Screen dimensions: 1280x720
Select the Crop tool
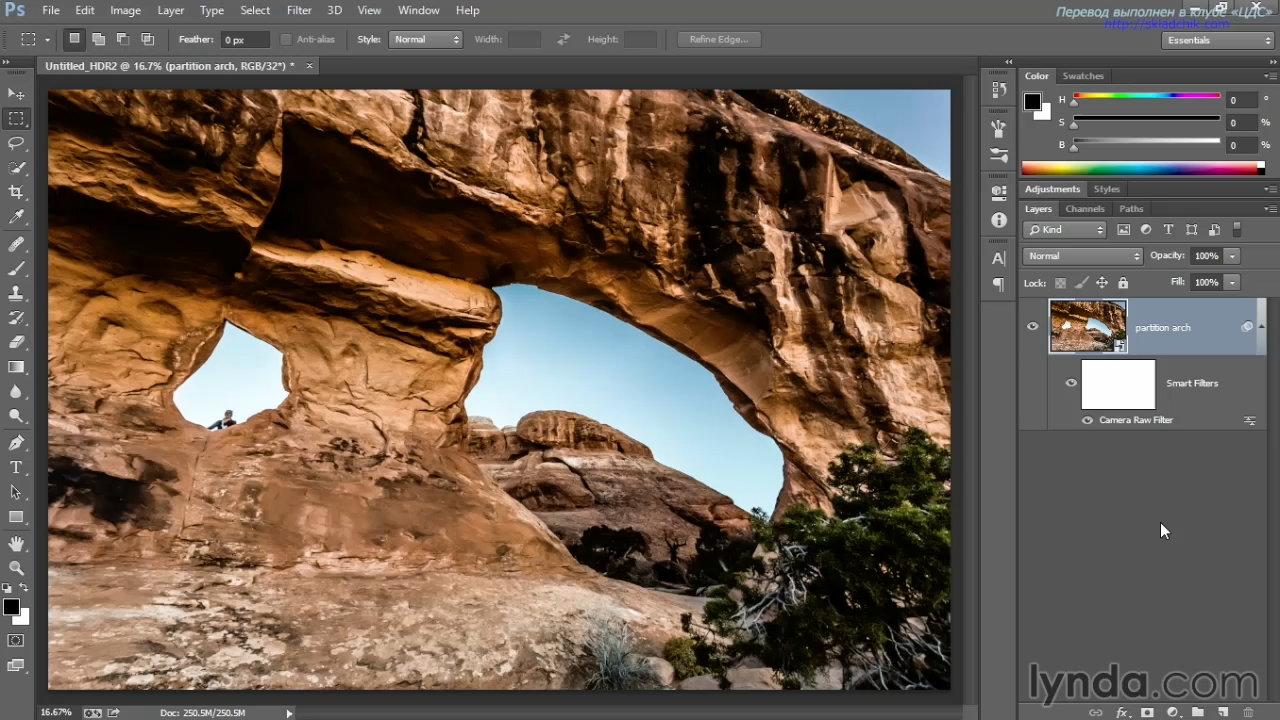[x=16, y=192]
